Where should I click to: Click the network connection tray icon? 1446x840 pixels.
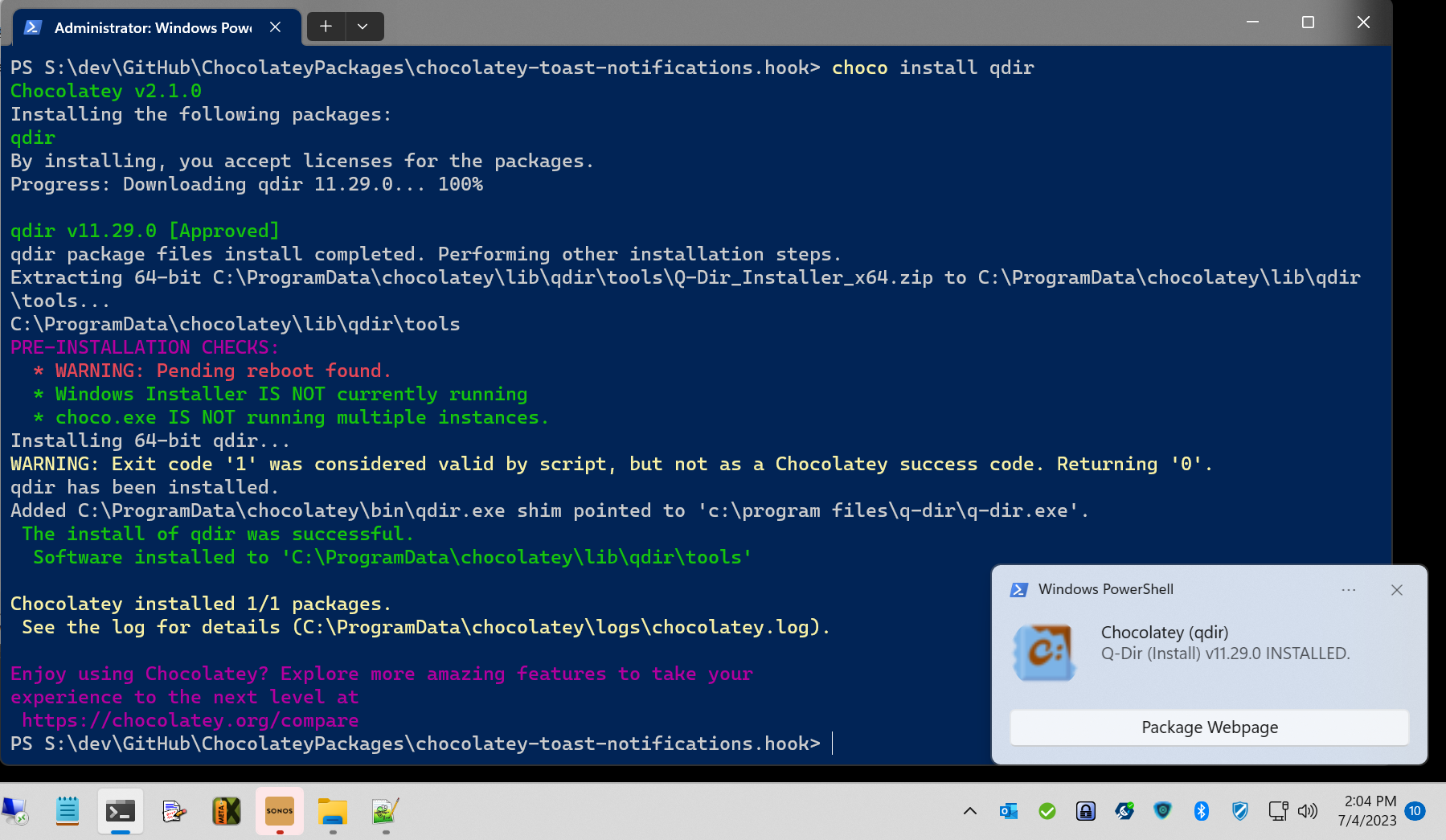pyautogui.click(x=1278, y=811)
